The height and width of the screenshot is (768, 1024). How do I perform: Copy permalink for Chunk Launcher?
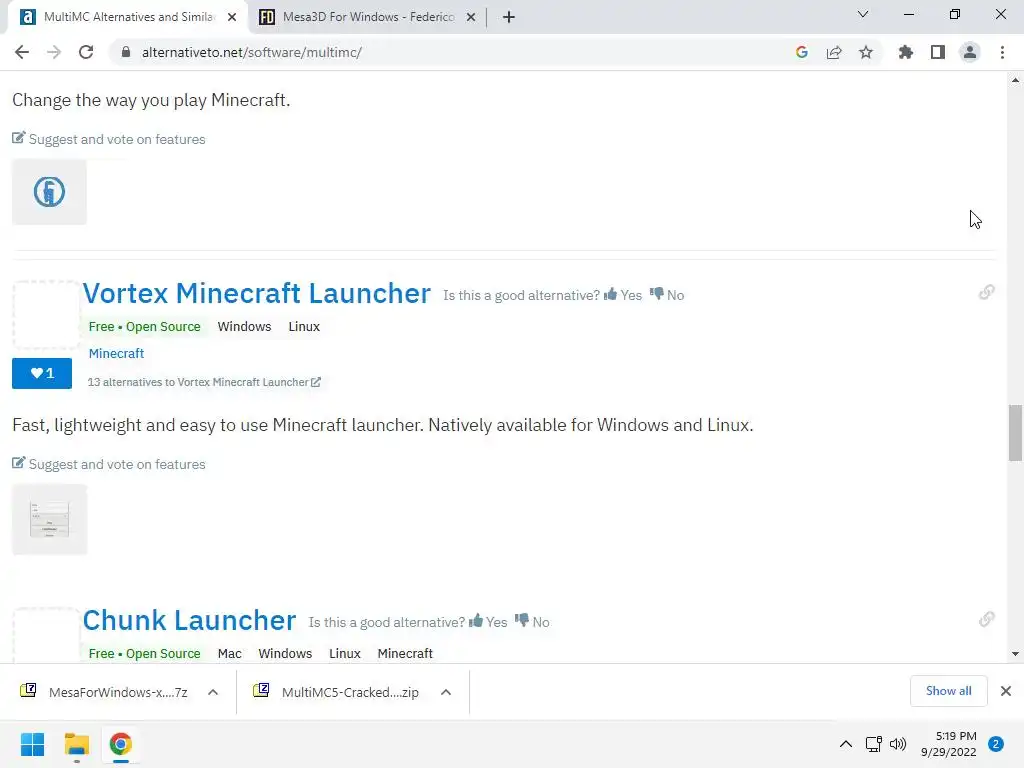tap(987, 619)
